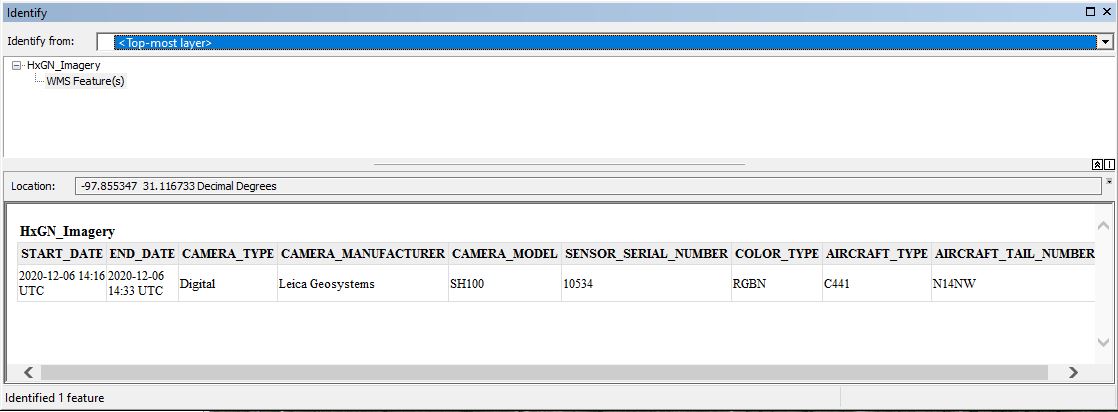Close the Identify window

tap(1106, 12)
